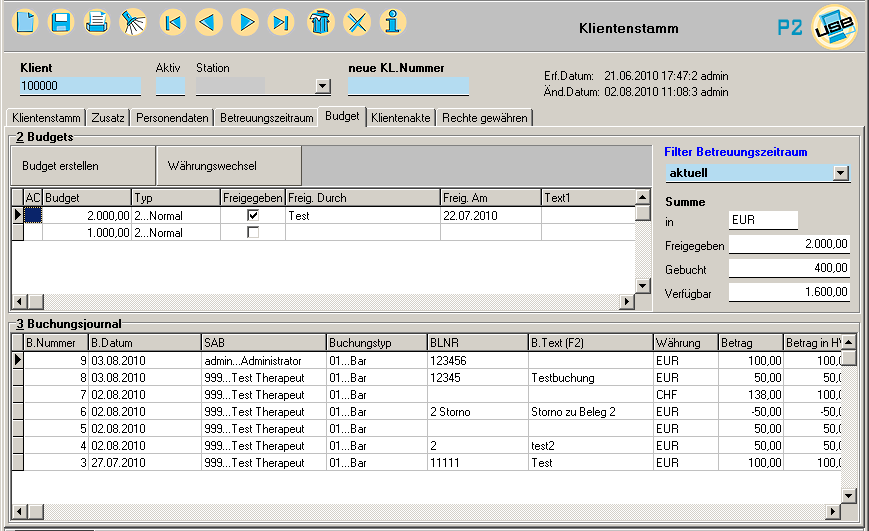Click the trash can delete icon
Screen dimensions: 869x531
point(321,21)
